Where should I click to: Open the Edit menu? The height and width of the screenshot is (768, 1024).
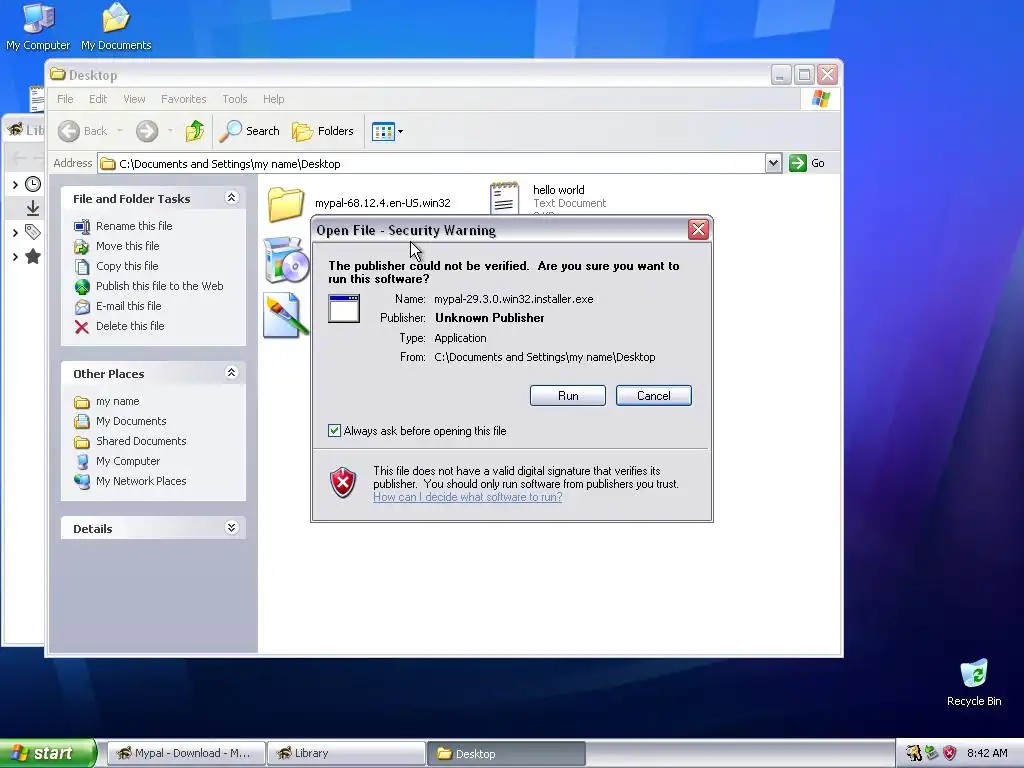98,99
